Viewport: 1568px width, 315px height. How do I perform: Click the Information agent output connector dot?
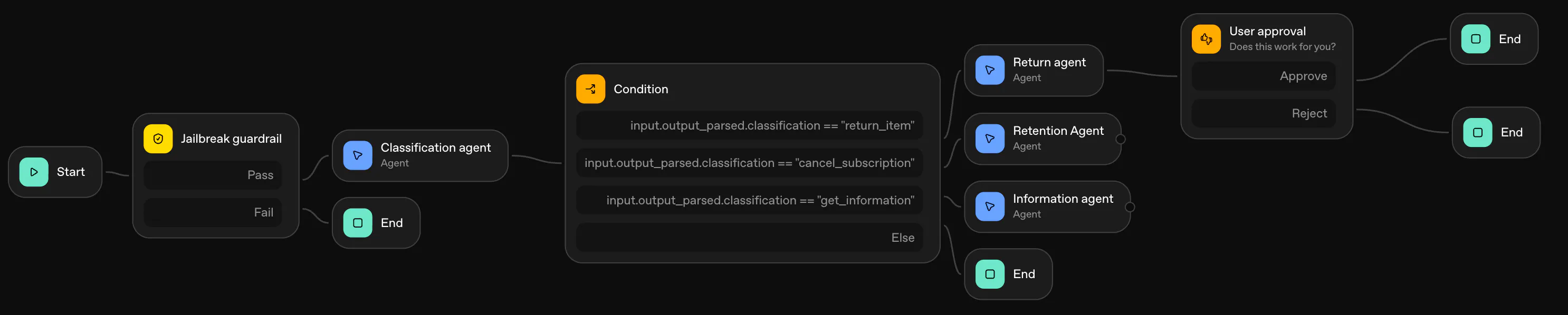tap(1130, 208)
